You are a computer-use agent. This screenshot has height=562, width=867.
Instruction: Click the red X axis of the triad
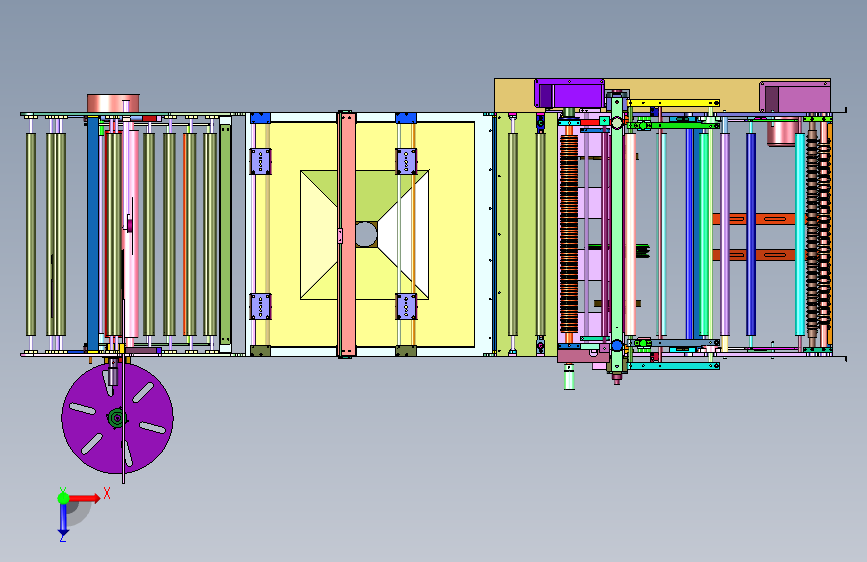point(84,498)
